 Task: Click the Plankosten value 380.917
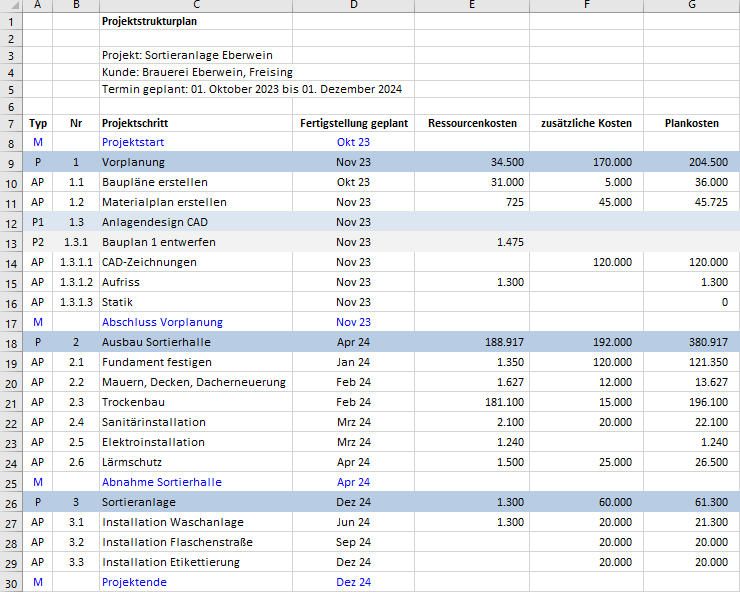(691, 342)
